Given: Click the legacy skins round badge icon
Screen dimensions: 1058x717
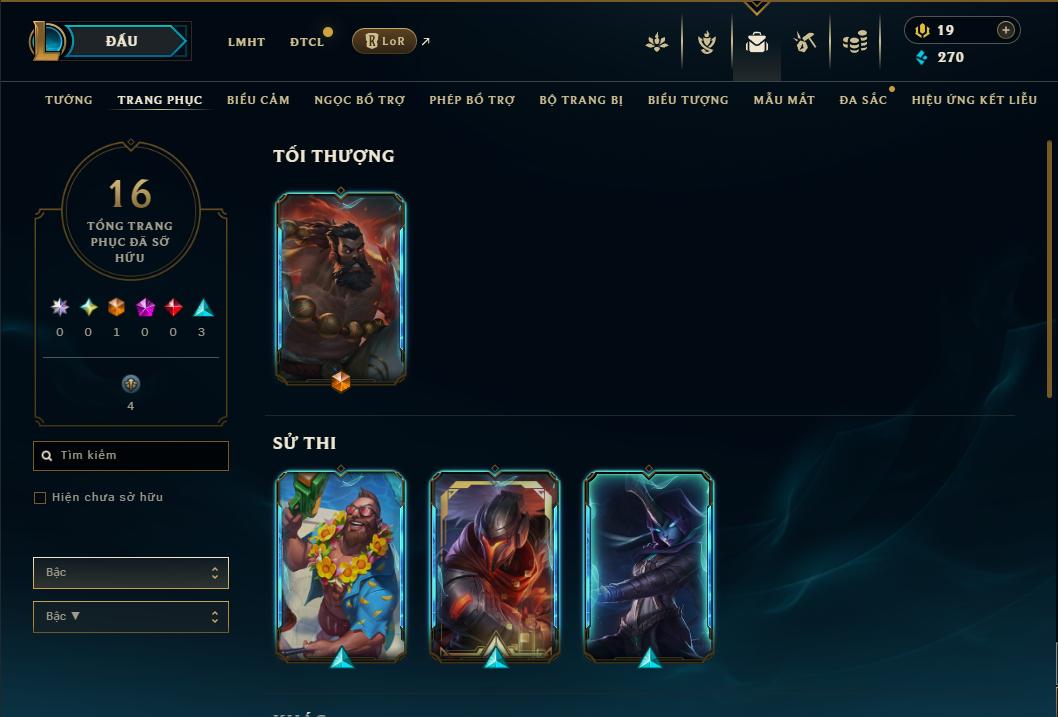Looking at the screenshot, I should click(130, 384).
